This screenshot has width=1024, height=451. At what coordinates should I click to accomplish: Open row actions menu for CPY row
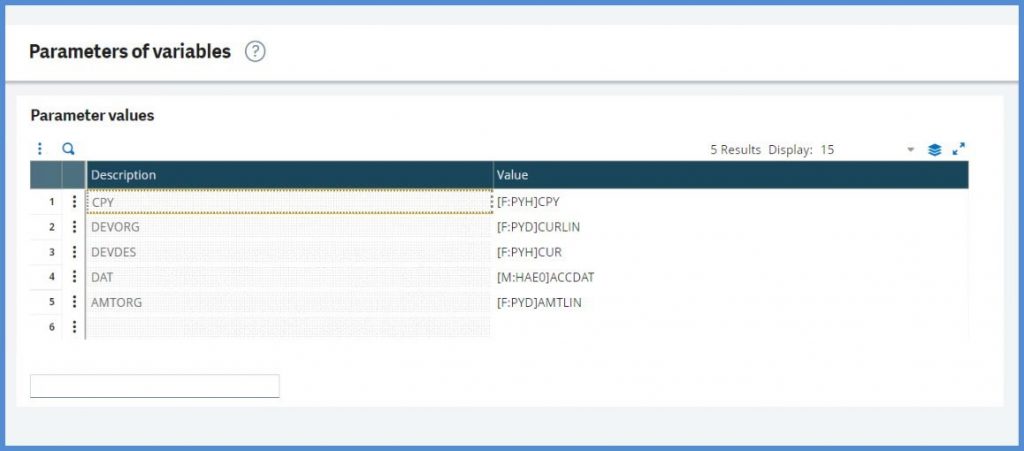tap(74, 202)
